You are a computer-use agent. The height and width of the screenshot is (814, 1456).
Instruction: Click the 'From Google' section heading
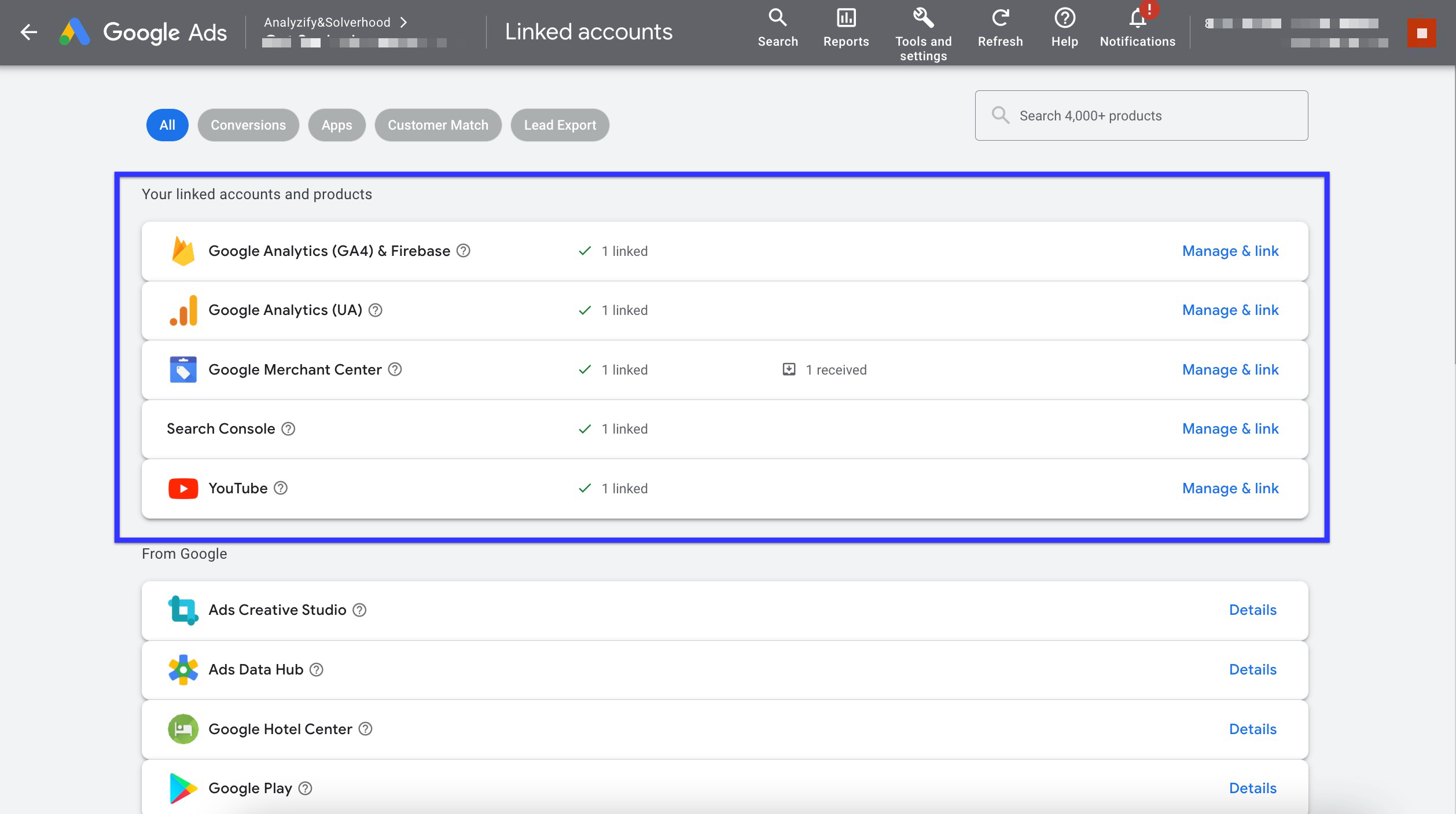[185, 554]
